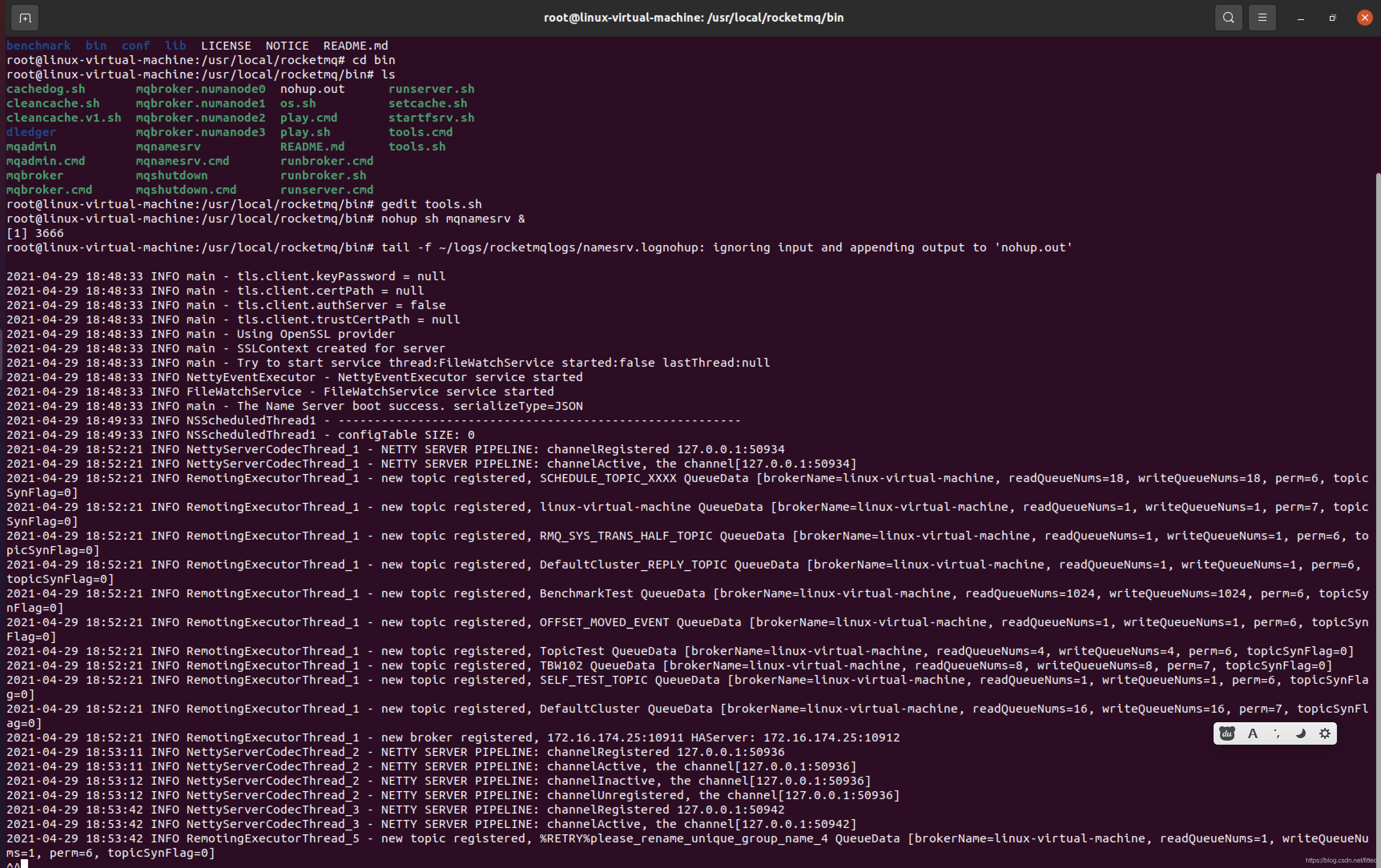Click the 'gedit tools.sh' command text
Screen dimensions: 1381x868
click(x=431, y=204)
